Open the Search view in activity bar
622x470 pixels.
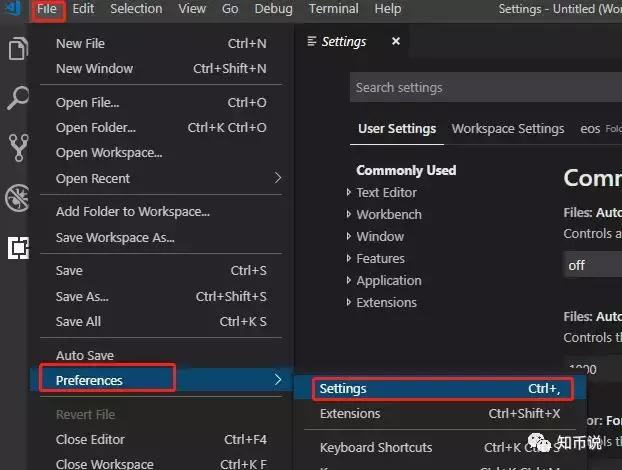pos(18,98)
